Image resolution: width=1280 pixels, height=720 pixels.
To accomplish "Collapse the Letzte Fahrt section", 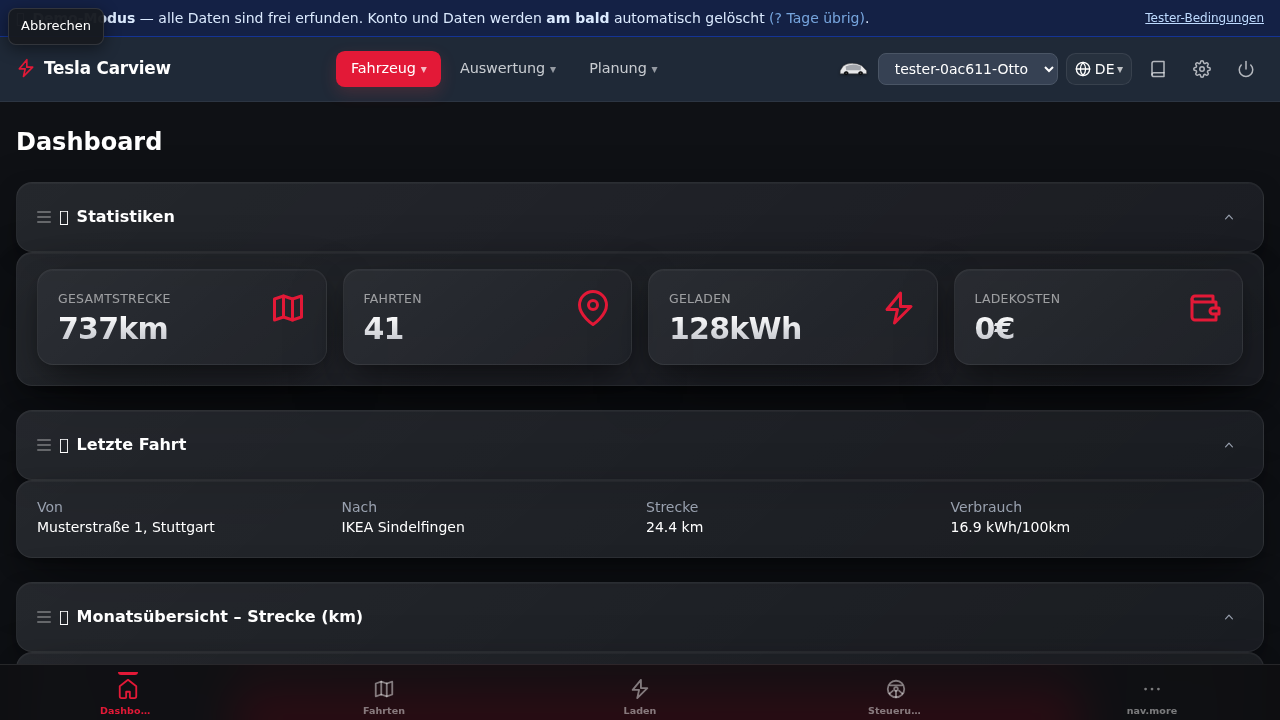I will tap(1229, 445).
